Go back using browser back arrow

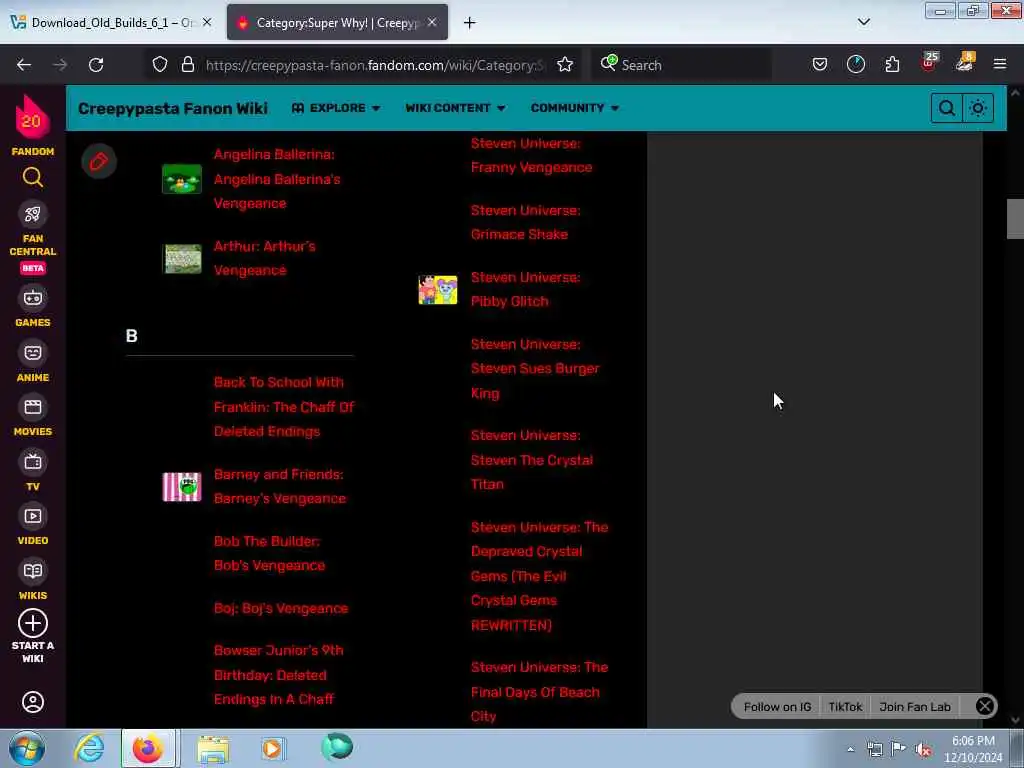pos(24,65)
